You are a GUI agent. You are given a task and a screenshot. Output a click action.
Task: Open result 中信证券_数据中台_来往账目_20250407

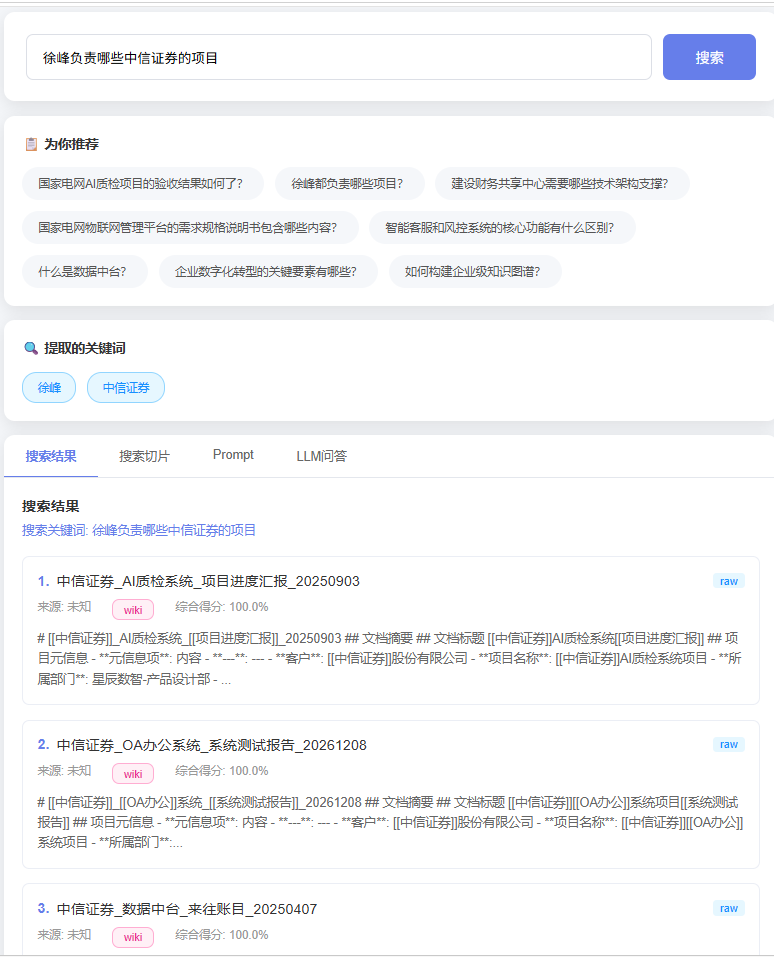(186, 909)
